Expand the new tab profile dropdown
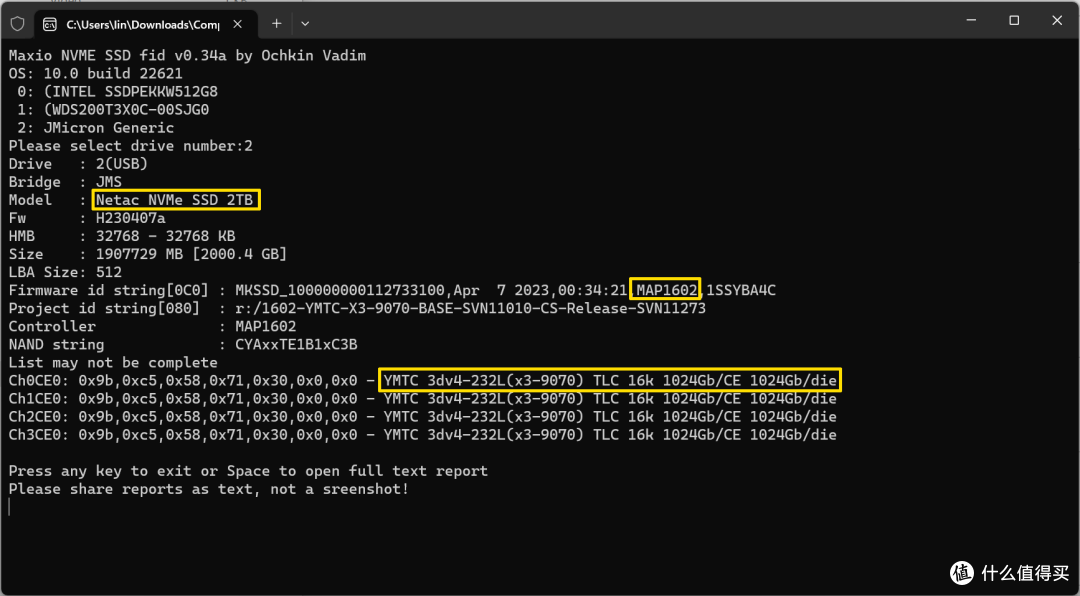The image size is (1080, 596). tap(305, 23)
